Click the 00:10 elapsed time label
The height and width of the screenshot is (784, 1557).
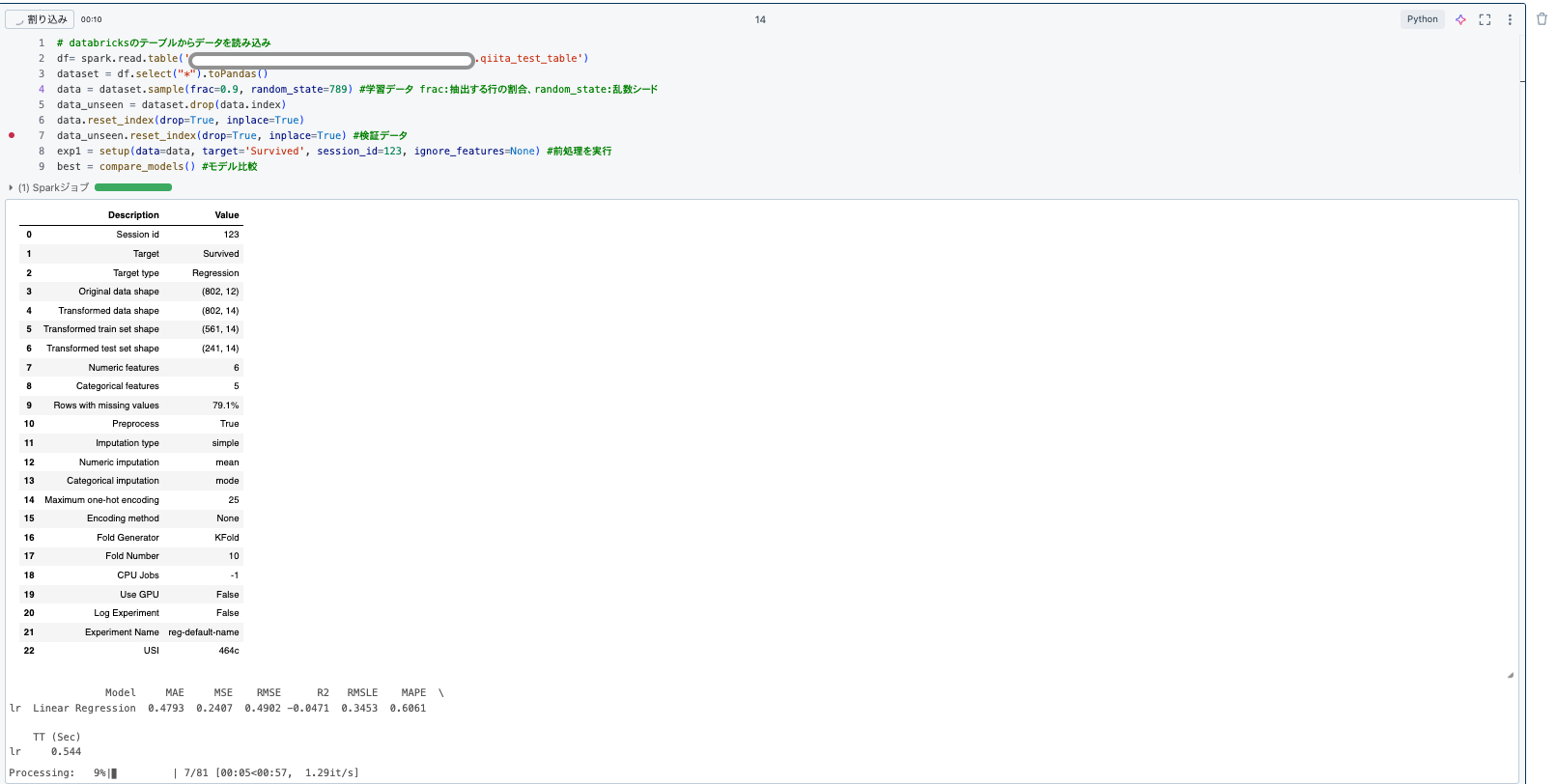pos(91,19)
